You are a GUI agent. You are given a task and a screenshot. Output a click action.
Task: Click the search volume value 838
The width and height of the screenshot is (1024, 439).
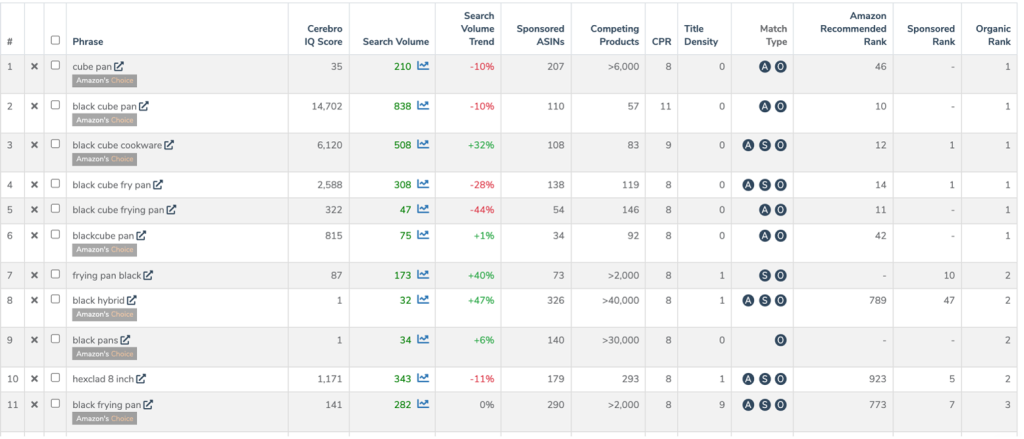coord(400,106)
